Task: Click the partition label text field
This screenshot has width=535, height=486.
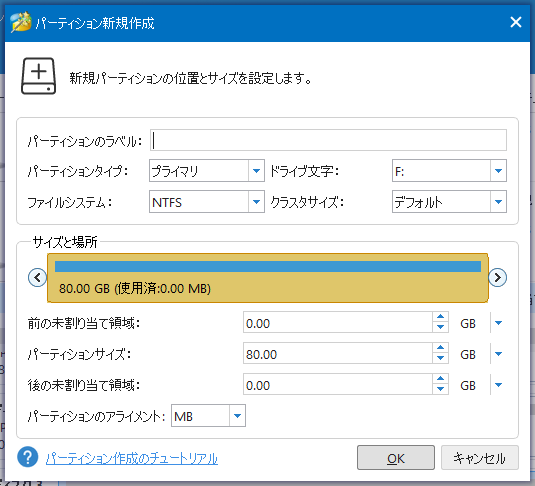Action: coord(328,140)
